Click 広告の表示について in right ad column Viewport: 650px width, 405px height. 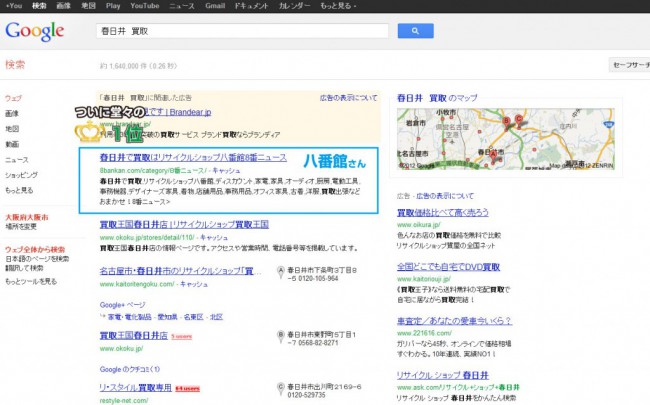coord(445,196)
